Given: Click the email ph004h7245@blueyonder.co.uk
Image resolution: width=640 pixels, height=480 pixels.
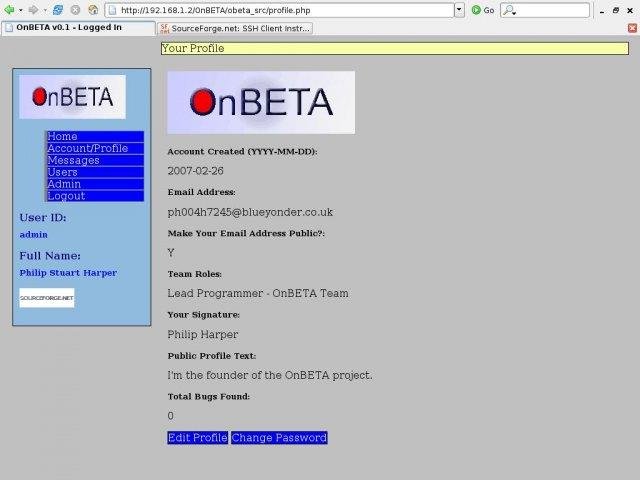Looking at the screenshot, I should 250,212.
